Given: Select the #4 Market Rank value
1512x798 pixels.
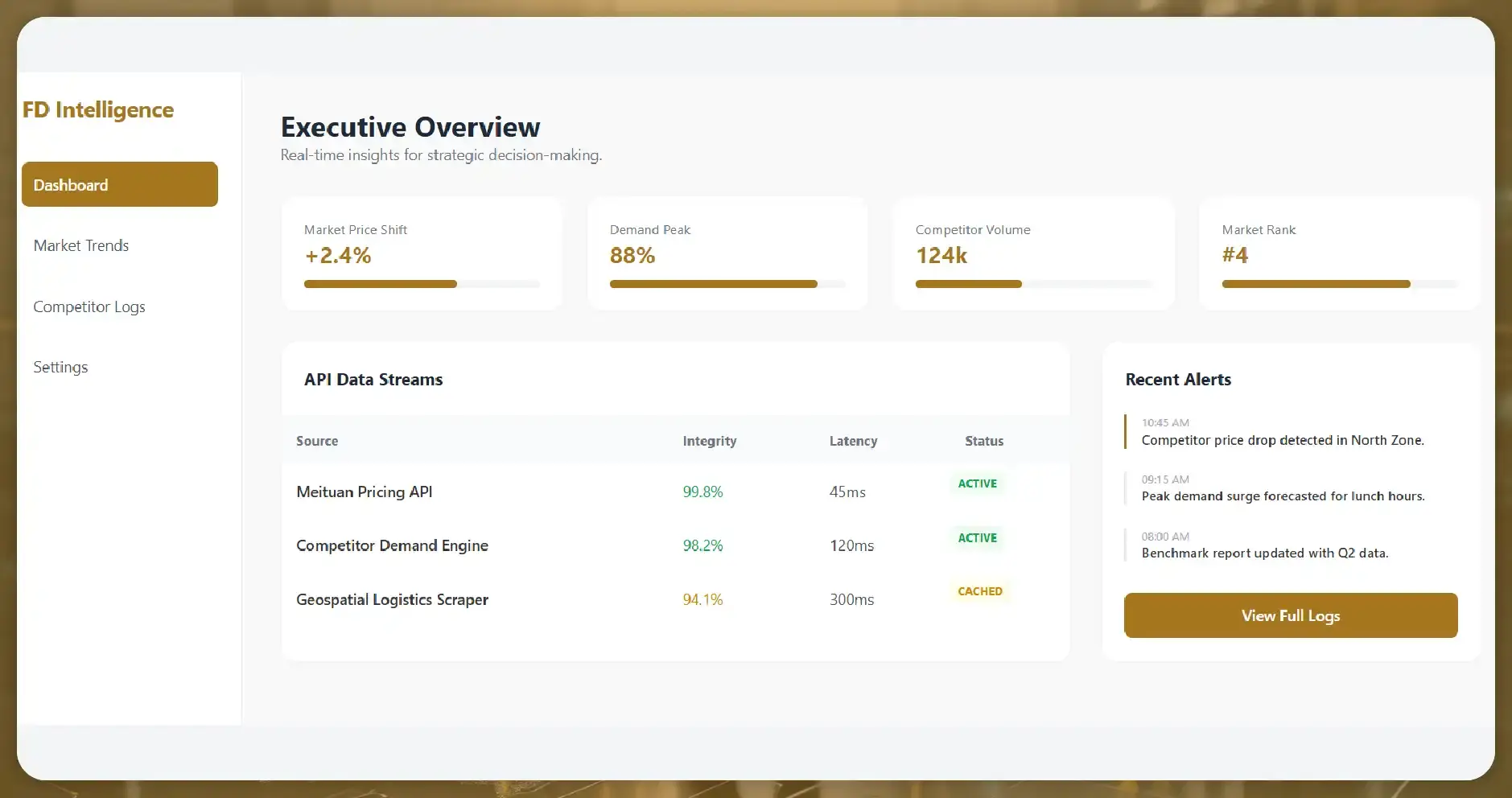Looking at the screenshot, I should tap(1235, 256).
